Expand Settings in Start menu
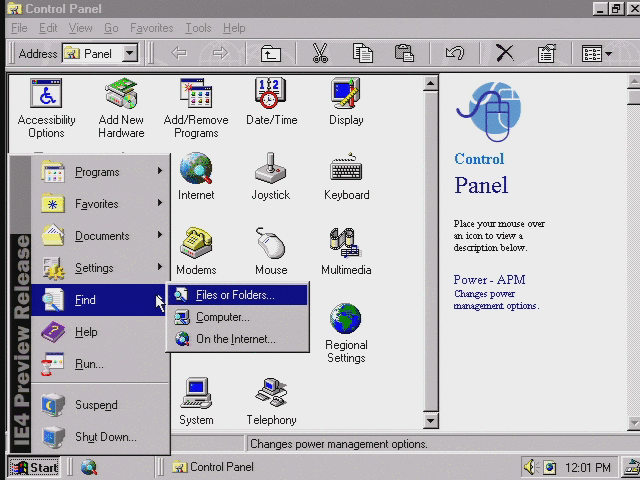The height and width of the screenshot is (480, 640). (100, 268)
